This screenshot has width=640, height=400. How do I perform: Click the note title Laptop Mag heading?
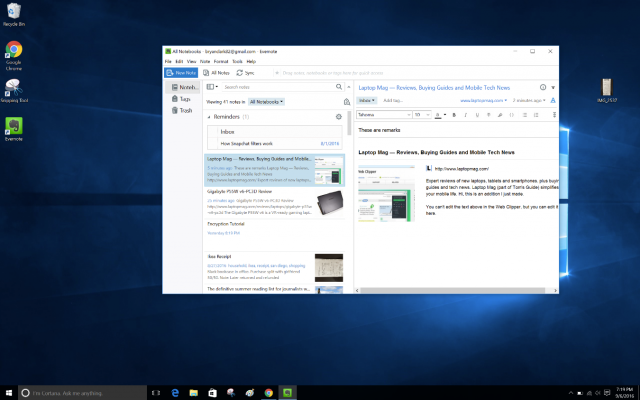(x=434, y=87)
